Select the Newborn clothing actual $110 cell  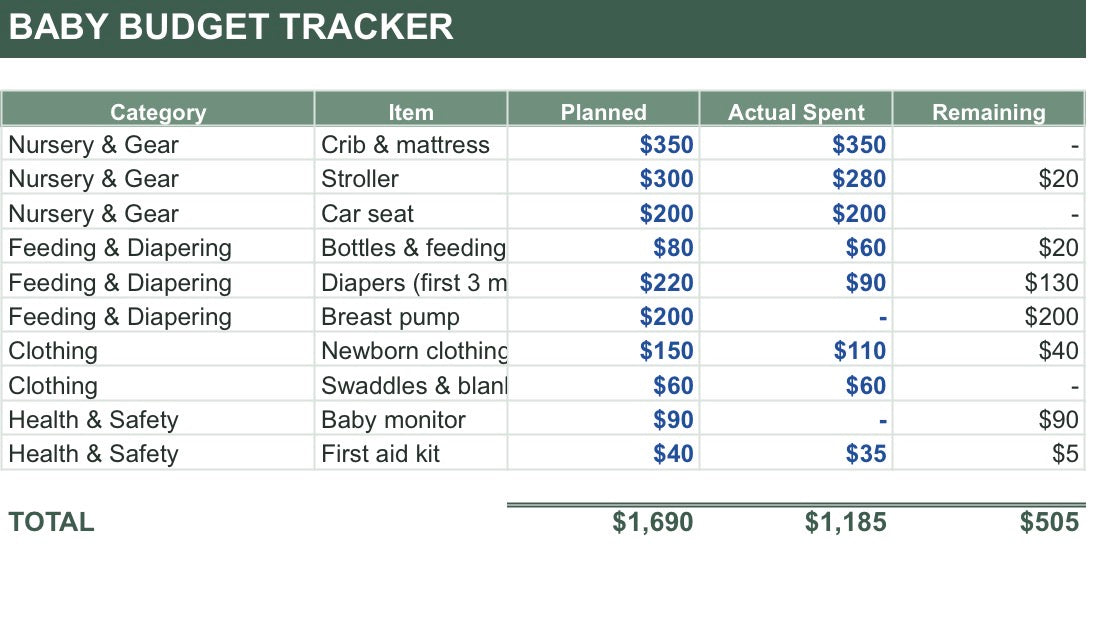tap(796, 350)
